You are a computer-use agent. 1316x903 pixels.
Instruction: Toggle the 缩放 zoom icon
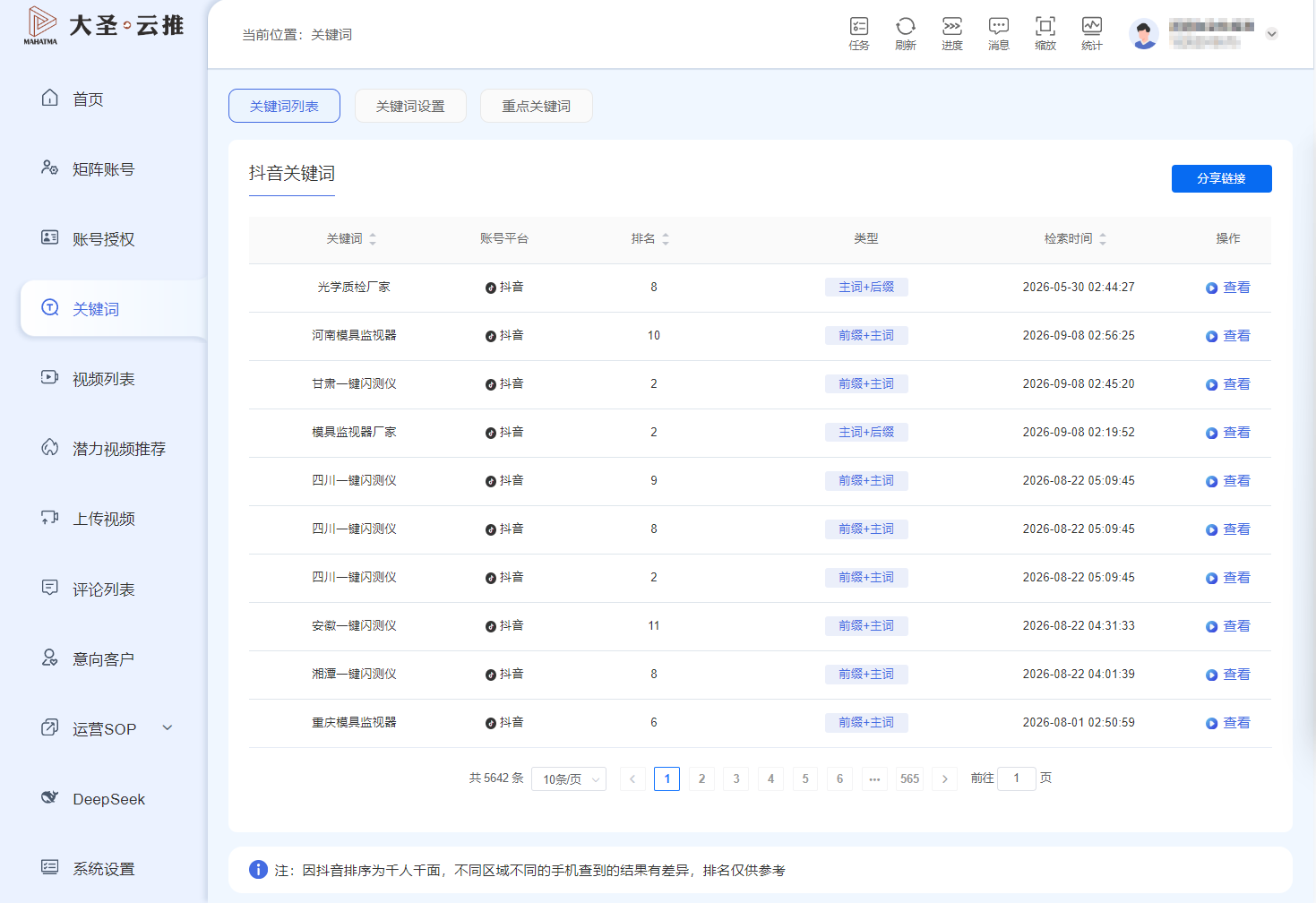coord(1045,33)
